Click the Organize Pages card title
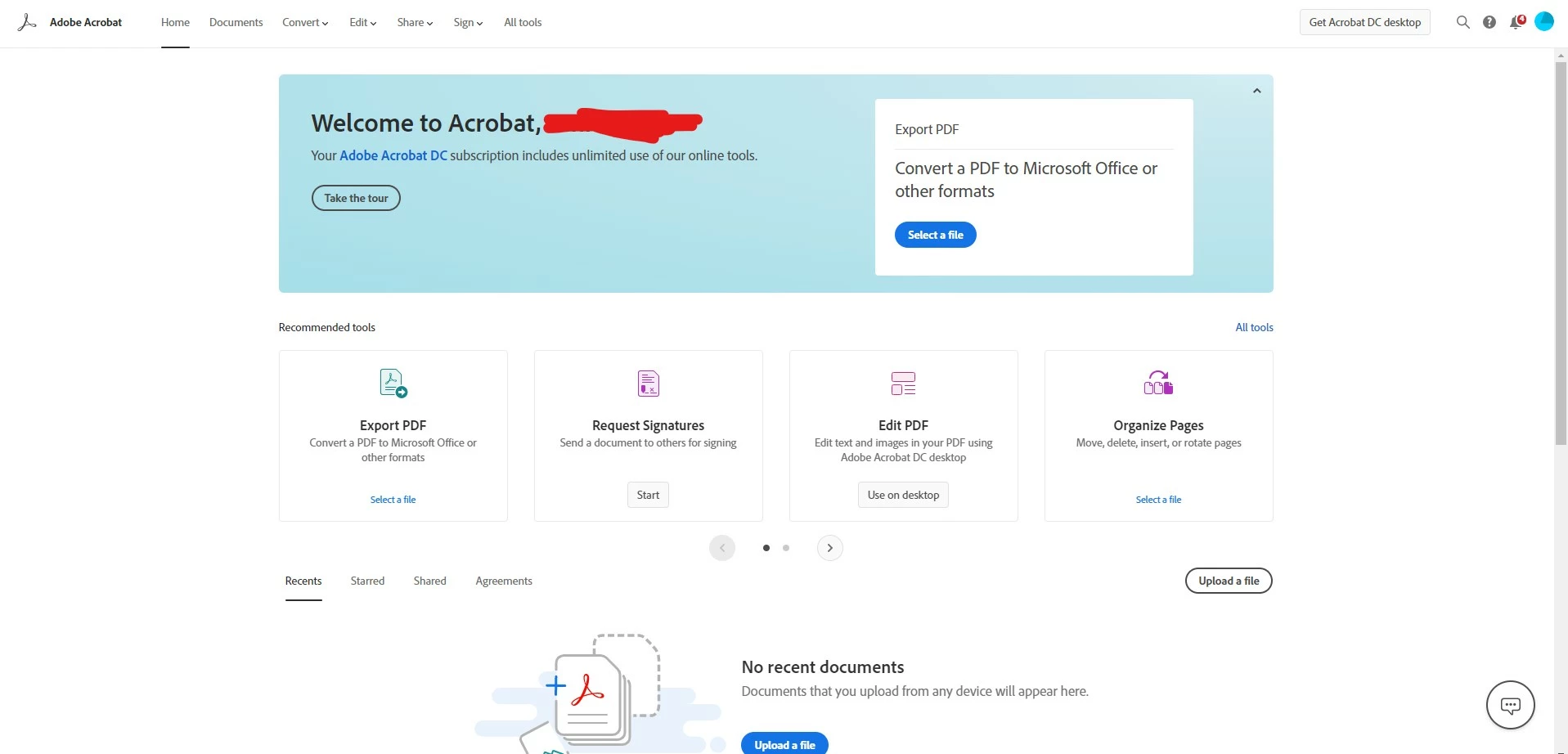The image size is (1568, 754). [1158, 425]
